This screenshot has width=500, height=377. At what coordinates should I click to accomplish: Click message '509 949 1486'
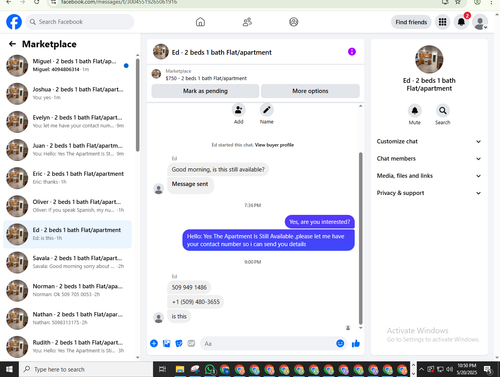point(189,287)
